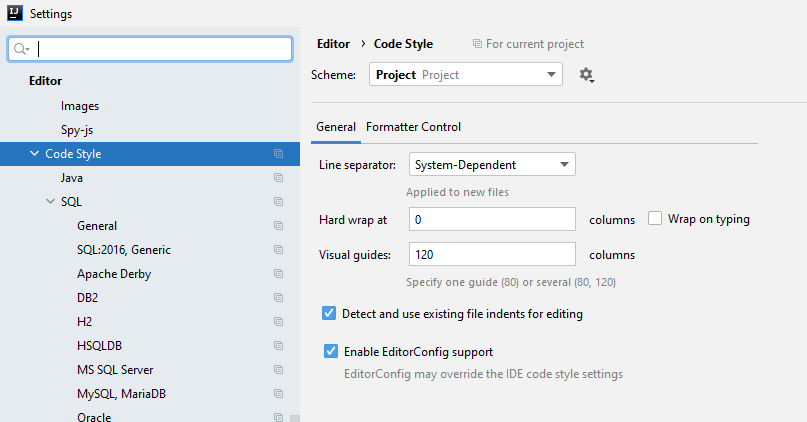This screenshot has width=807, height=422.
Task: Click the search magnifier icon in Settings
Action: 21,49
